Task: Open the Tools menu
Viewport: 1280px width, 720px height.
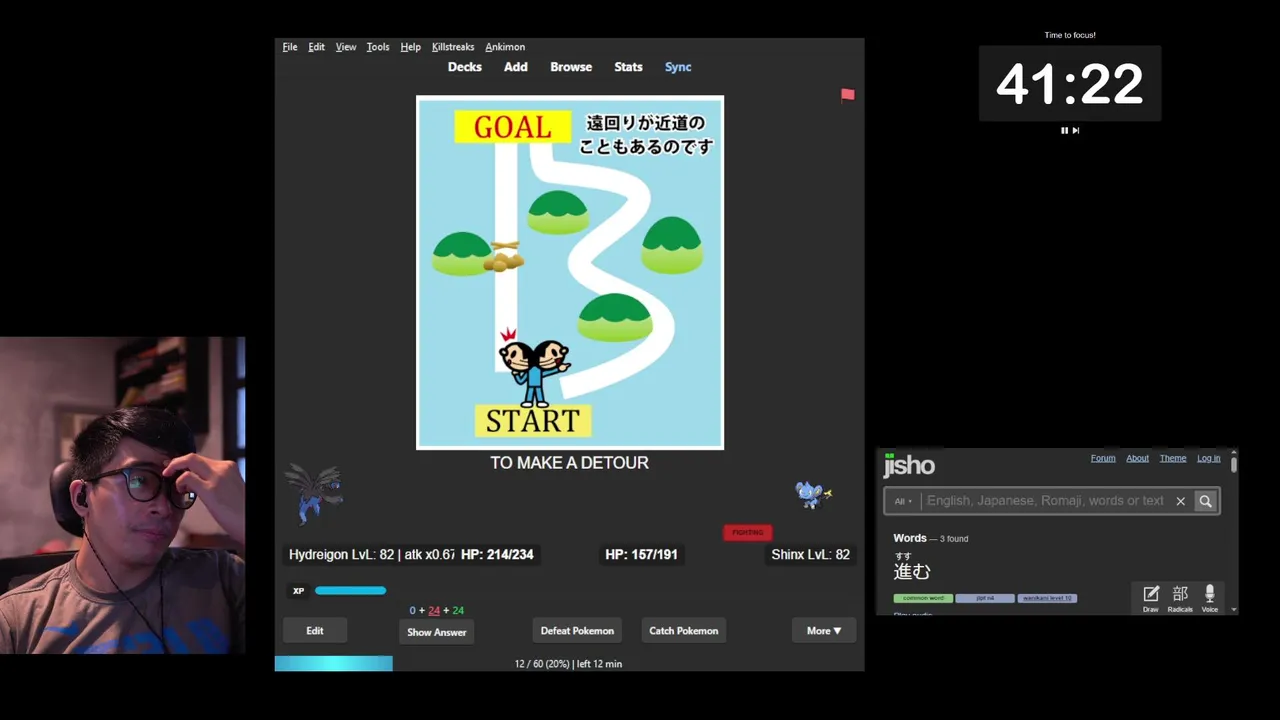Action: (378, 47)
